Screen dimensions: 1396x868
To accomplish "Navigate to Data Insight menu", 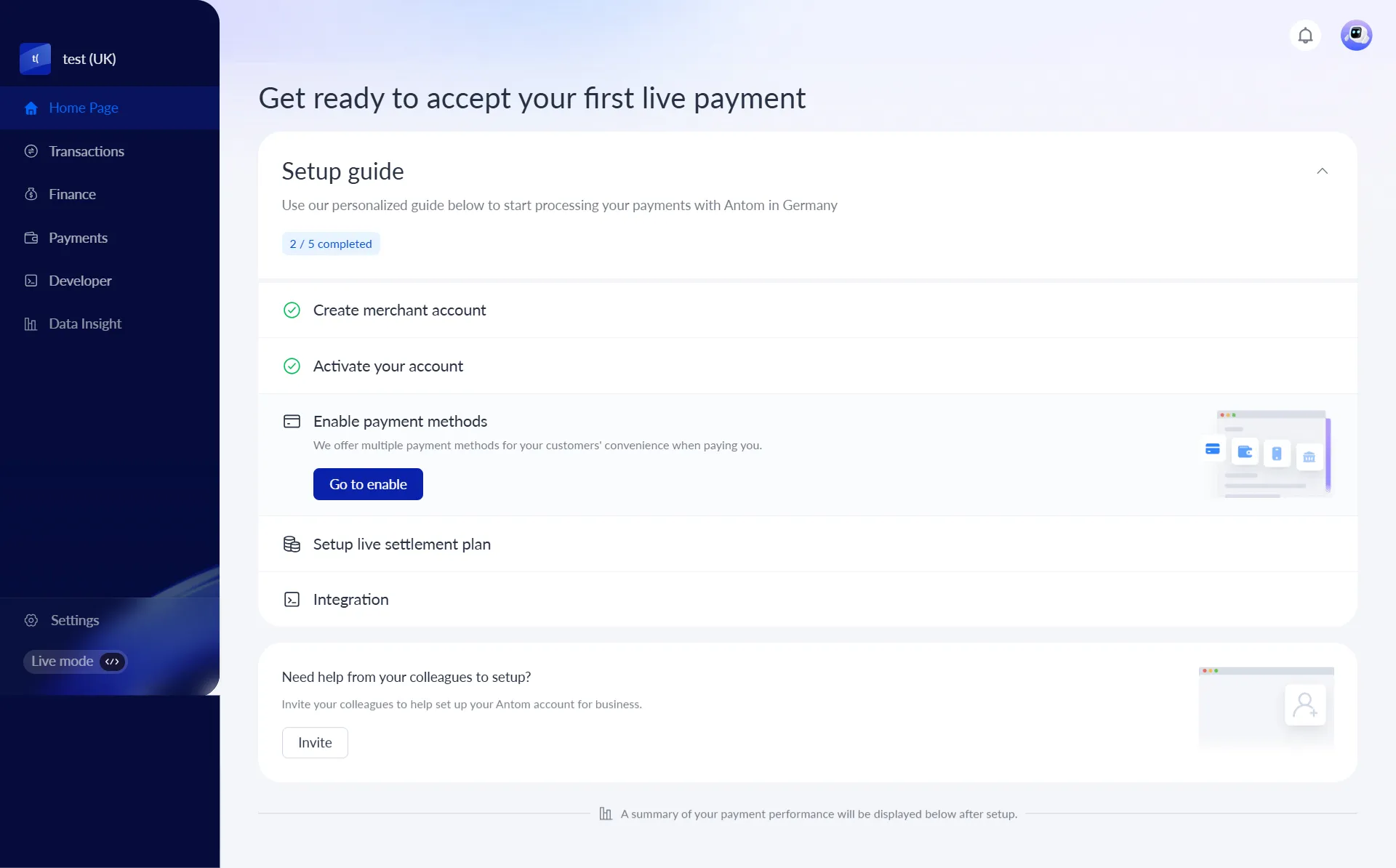I will tap(84, 324).
